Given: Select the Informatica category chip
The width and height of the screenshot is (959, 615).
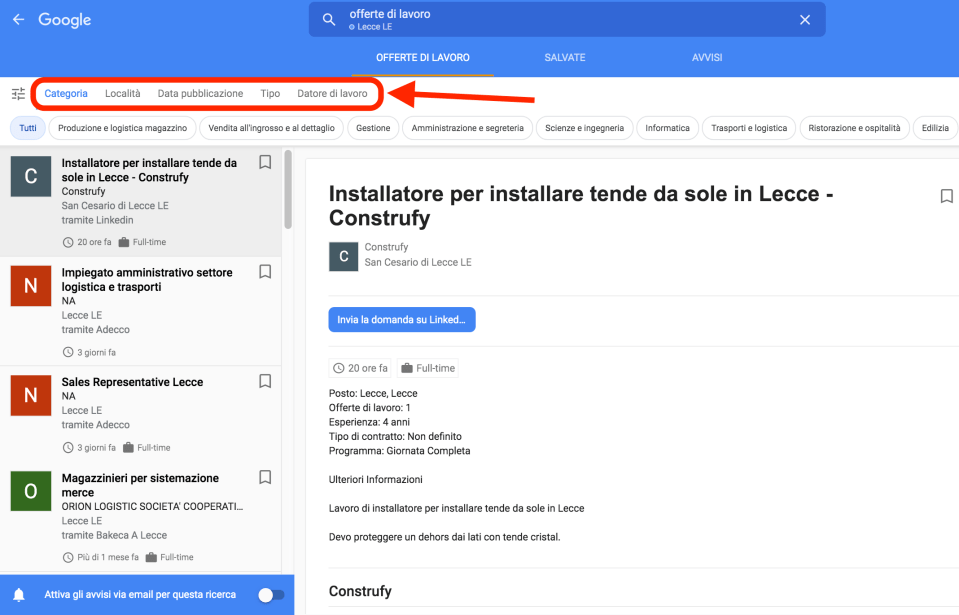Looking at the screenshot, I should (x=667, y=128).
